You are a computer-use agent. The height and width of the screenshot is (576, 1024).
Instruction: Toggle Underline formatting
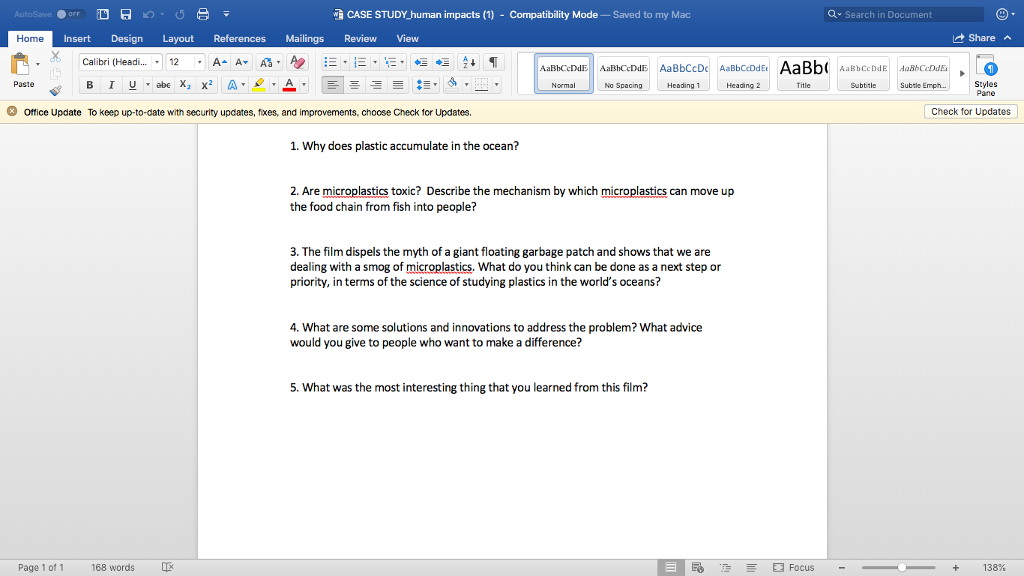click(x=133, y=85)
